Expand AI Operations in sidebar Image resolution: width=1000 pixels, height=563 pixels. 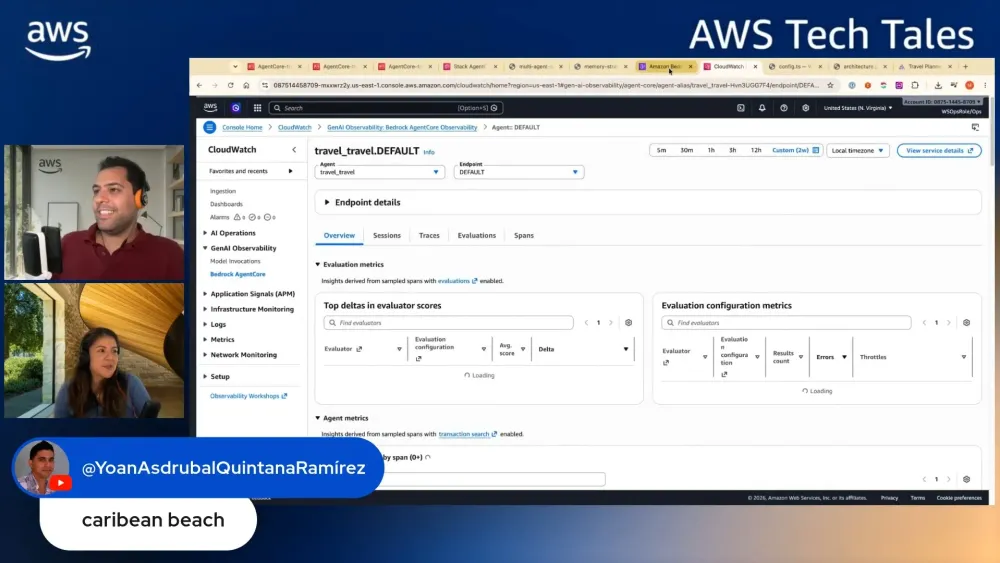point(205,233)
